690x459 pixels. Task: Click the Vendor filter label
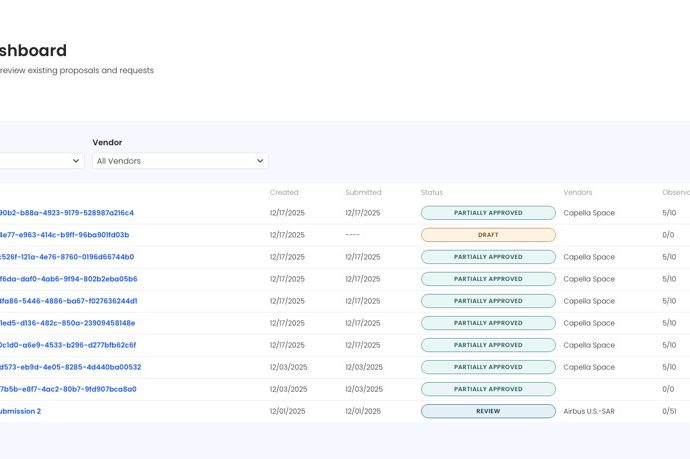(x=107, y=142)
